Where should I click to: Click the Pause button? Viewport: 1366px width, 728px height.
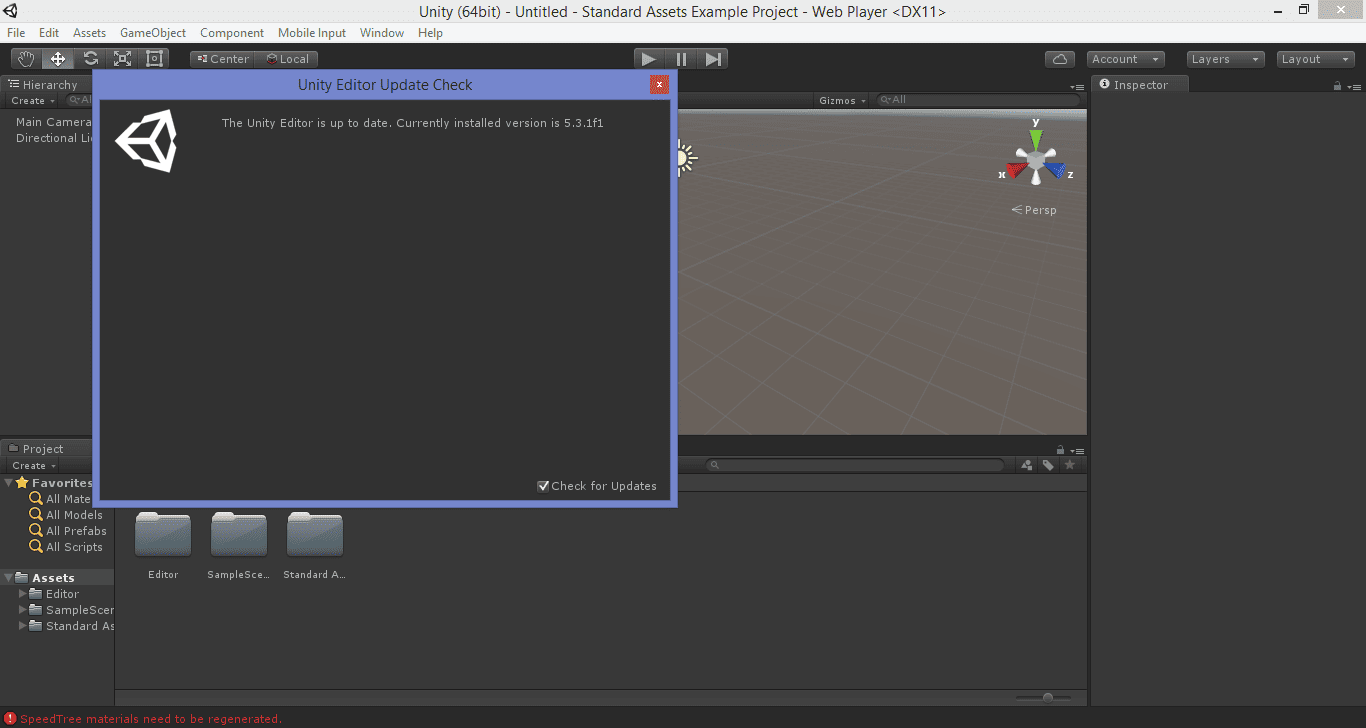[x=681, y=59]
